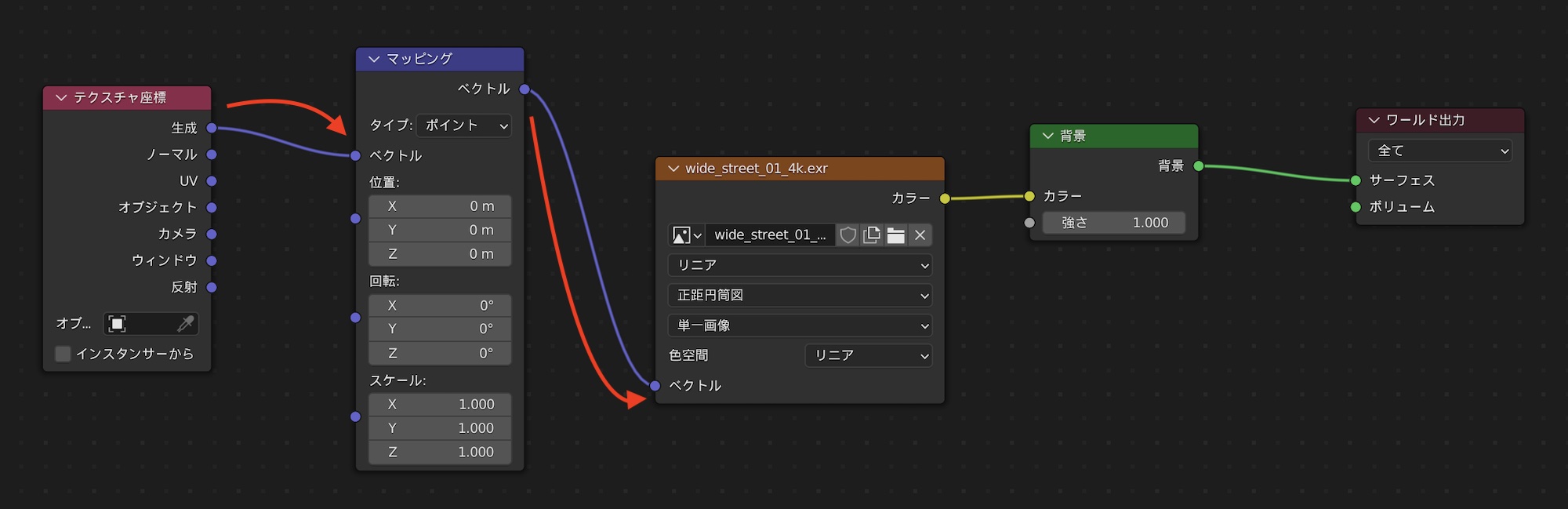Unlink the image with X icon
Image resolution: width=1568 pixels, height=509 pixels.
920,235
